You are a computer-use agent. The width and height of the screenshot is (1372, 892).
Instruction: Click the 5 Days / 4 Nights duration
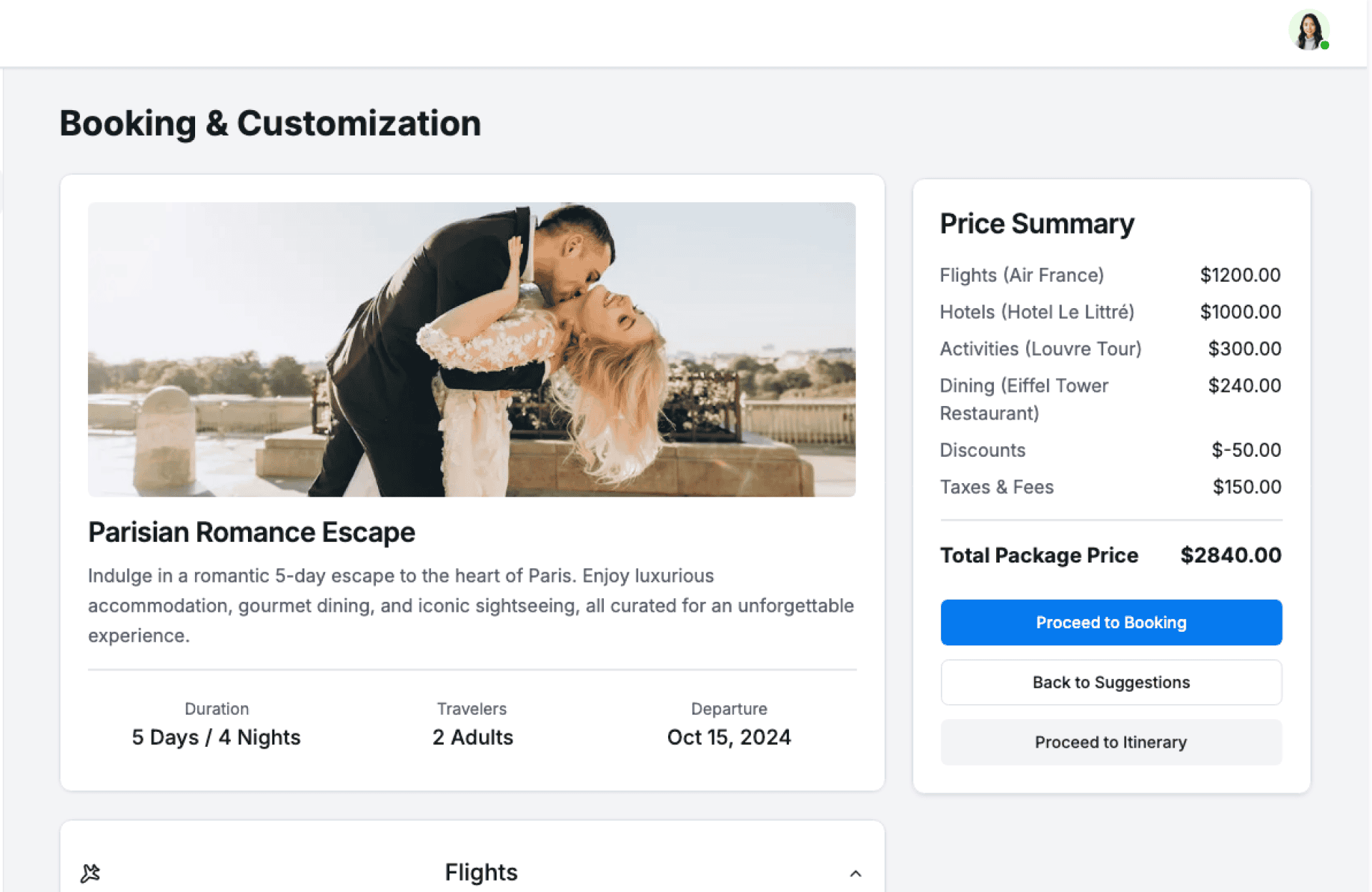[216, 737]
